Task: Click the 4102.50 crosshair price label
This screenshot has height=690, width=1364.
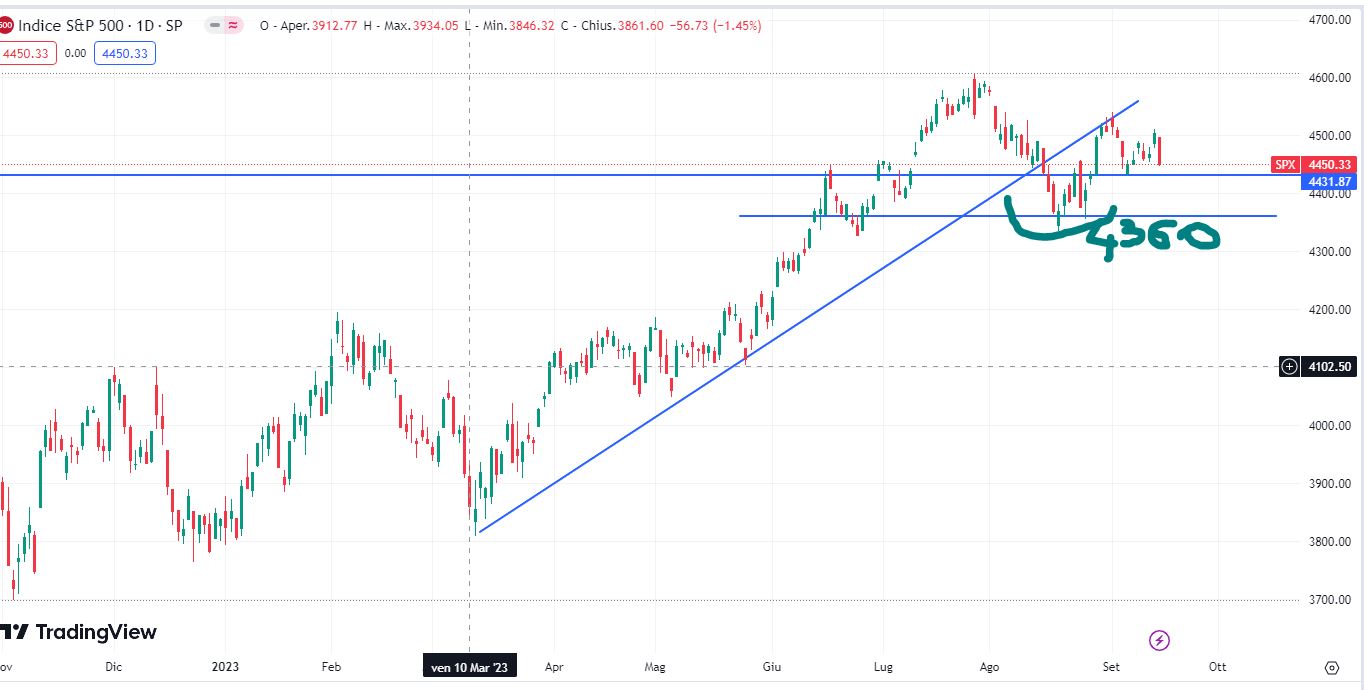Action: point(1330,367)
